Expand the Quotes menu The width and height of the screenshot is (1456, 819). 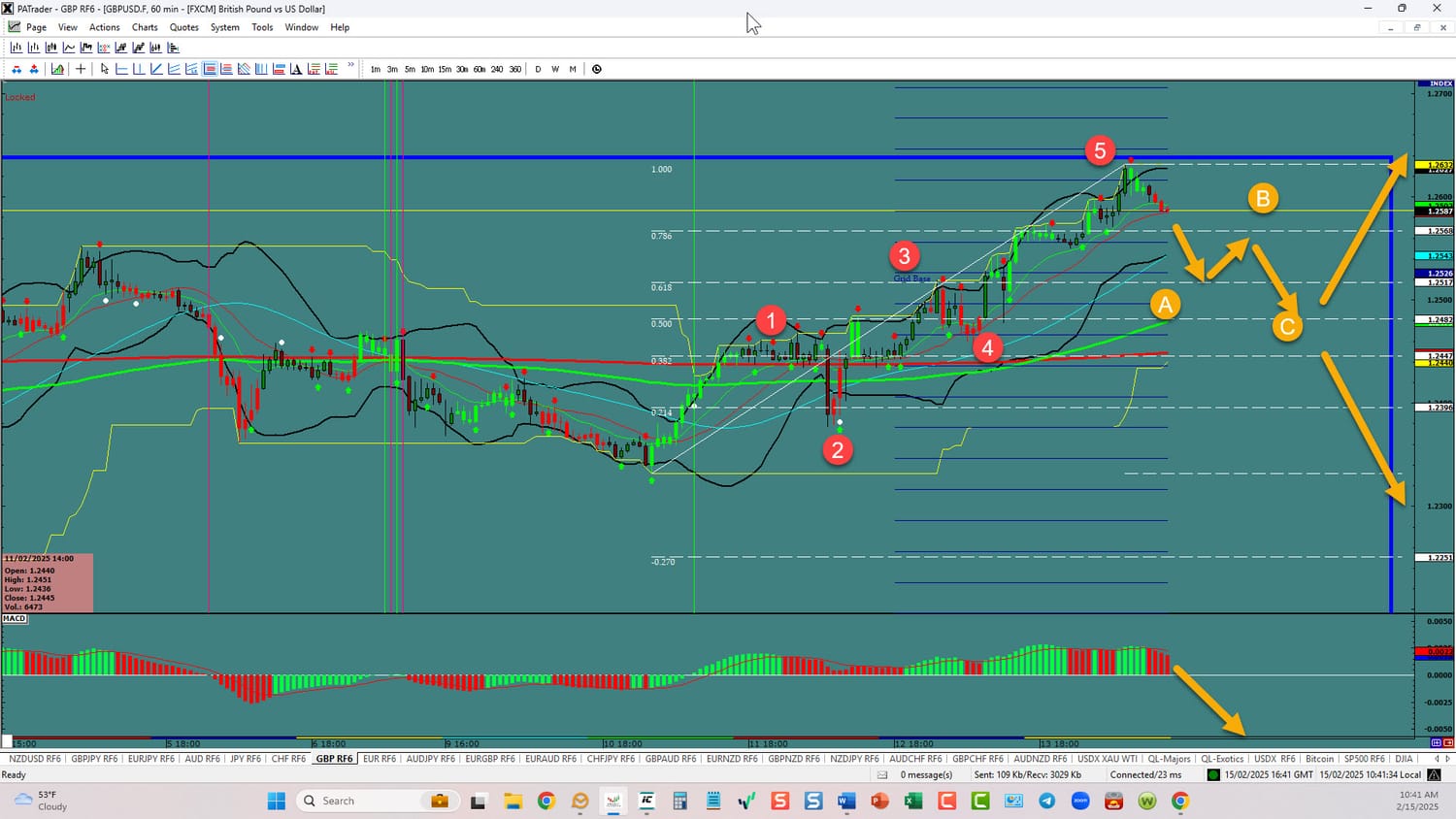183,27
